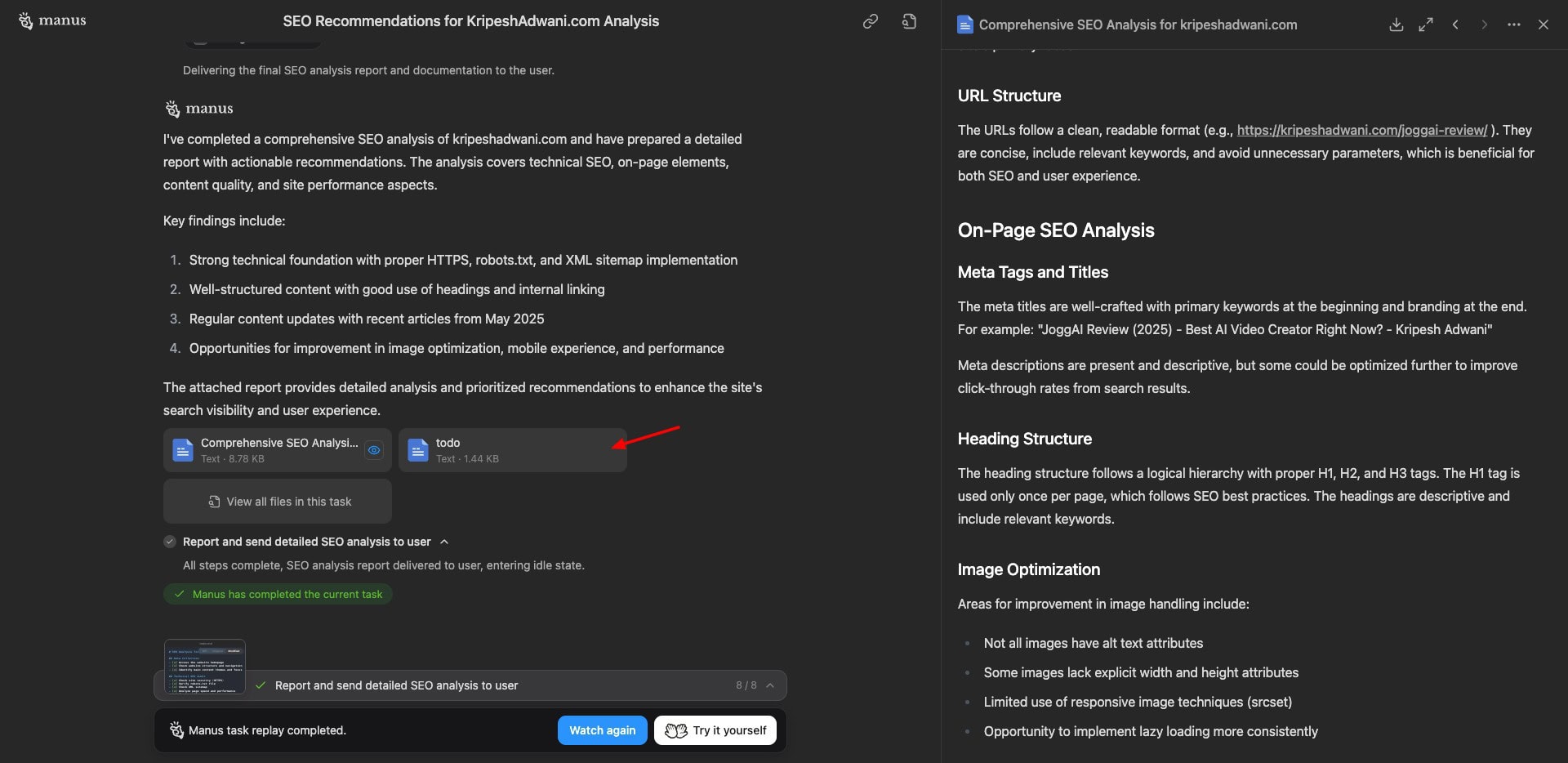1568x763 pixels.
Task: Click the Manus has completed task badge
Action: (278, 594)
